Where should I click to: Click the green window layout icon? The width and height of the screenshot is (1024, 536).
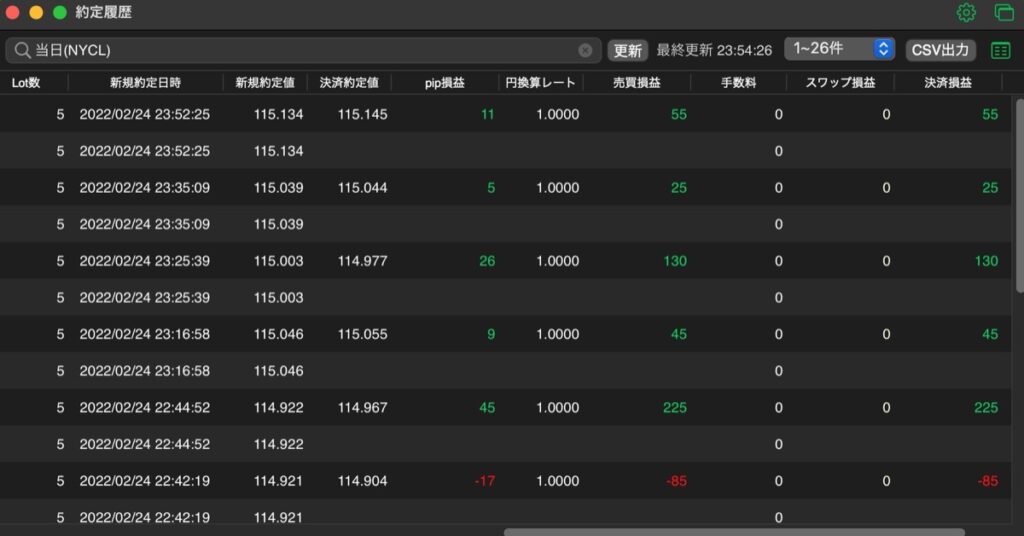[x=1004, y=12]
